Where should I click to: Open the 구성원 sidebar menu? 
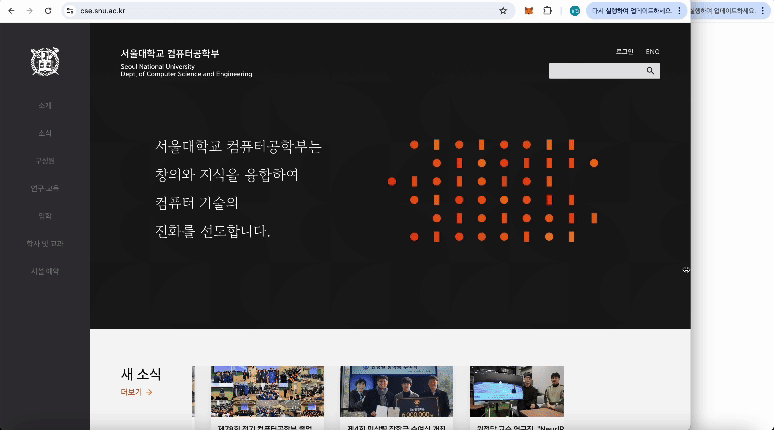tap(45, 160)
